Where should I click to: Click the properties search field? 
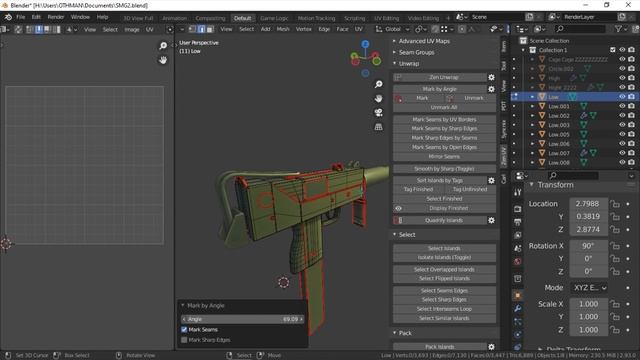(573, 176)
